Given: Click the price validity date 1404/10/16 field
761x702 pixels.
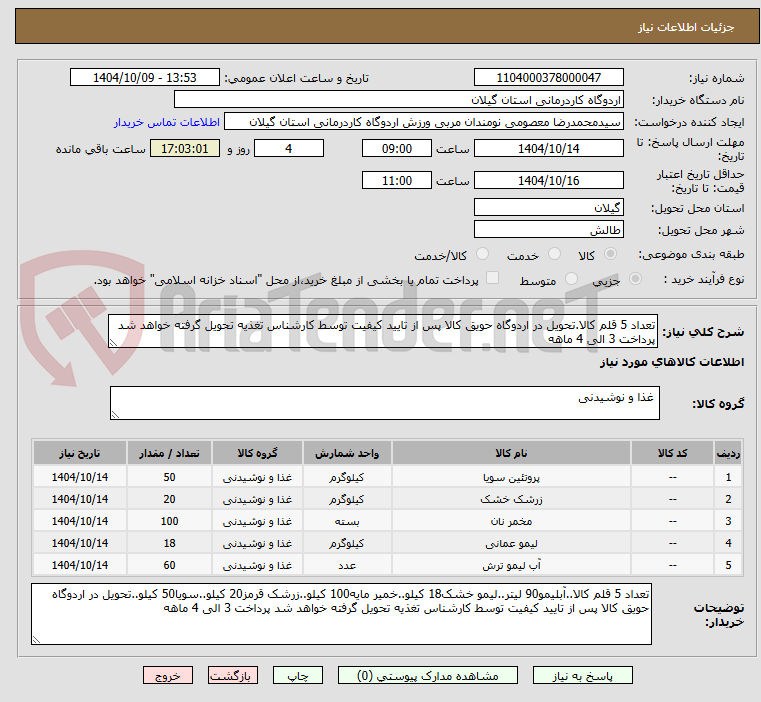Looking at the screenshot, I should pos(548,180).
